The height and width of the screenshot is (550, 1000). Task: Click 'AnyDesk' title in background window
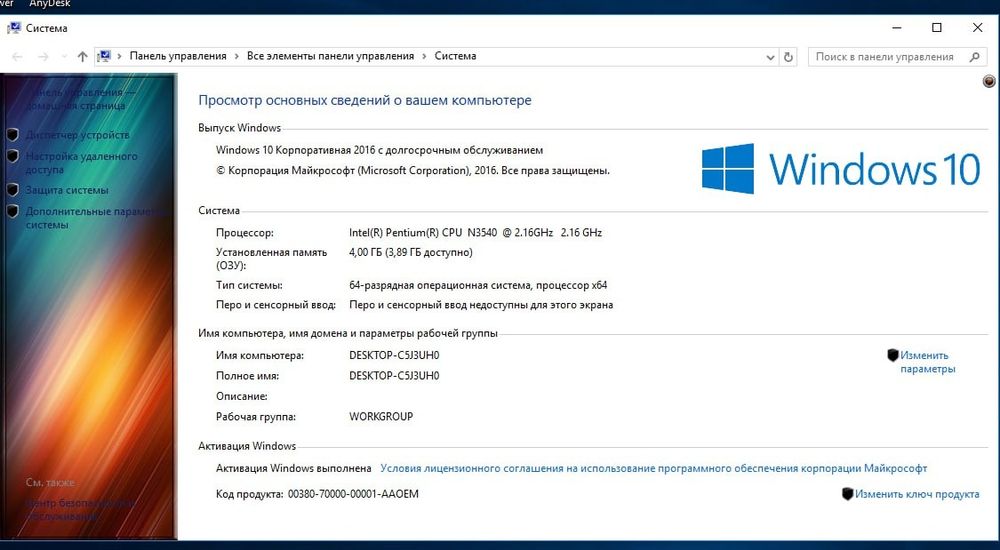(50, 4)
